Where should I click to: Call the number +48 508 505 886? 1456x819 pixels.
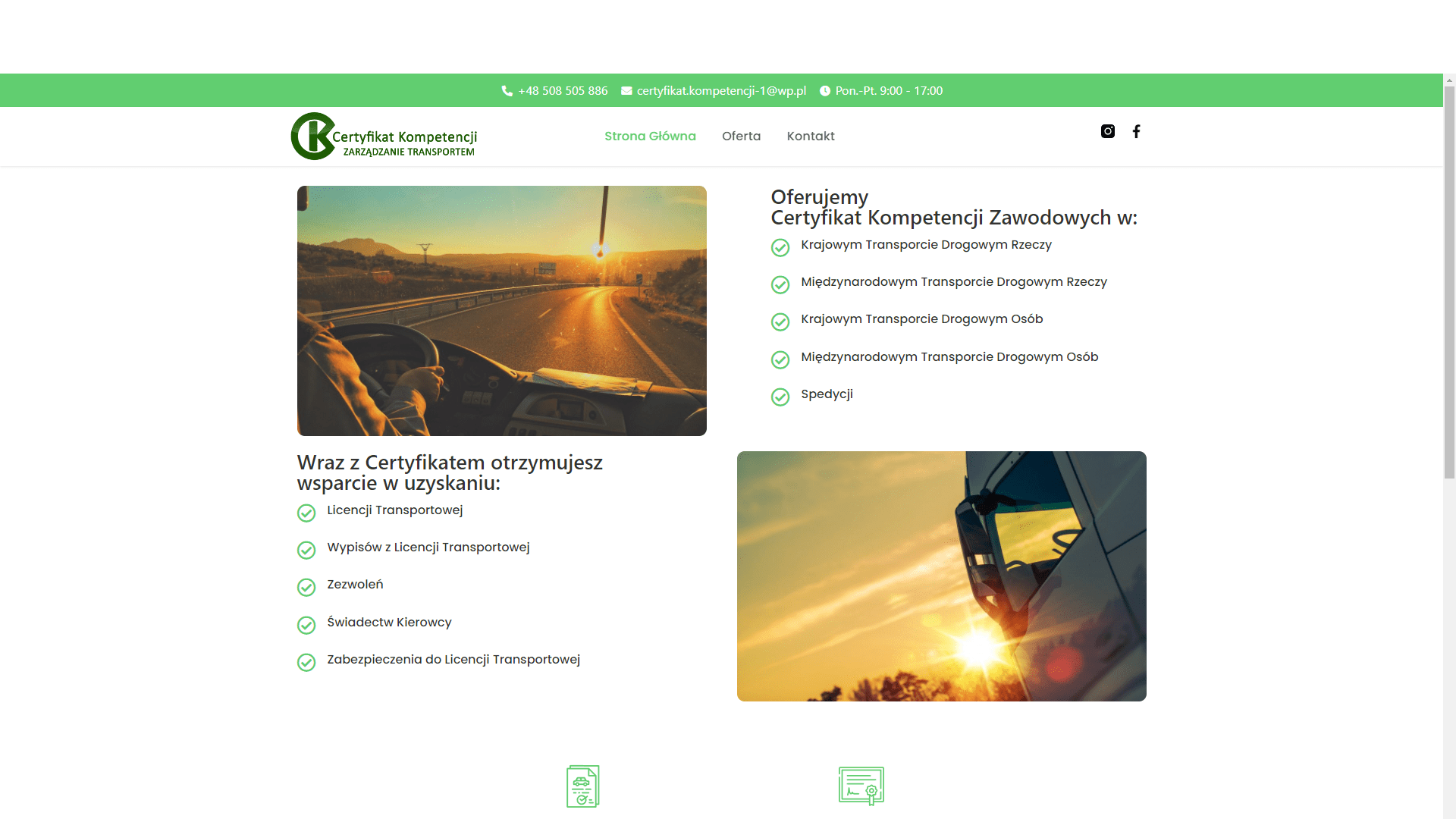point(563,91)
